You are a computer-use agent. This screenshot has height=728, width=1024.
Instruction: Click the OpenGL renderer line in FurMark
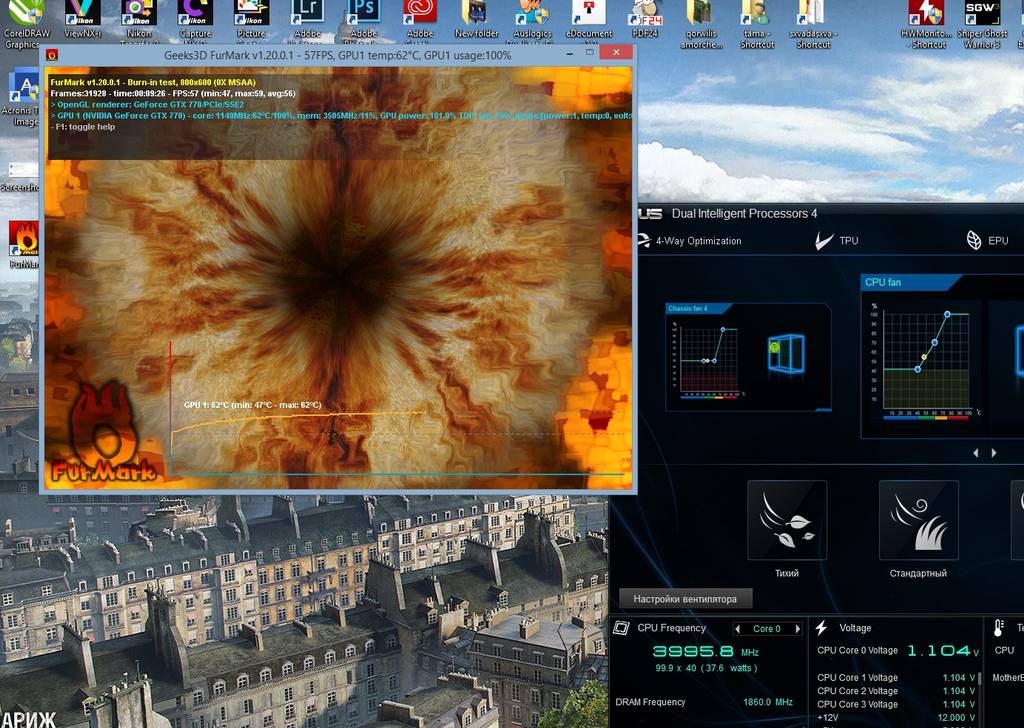point(148,104)
